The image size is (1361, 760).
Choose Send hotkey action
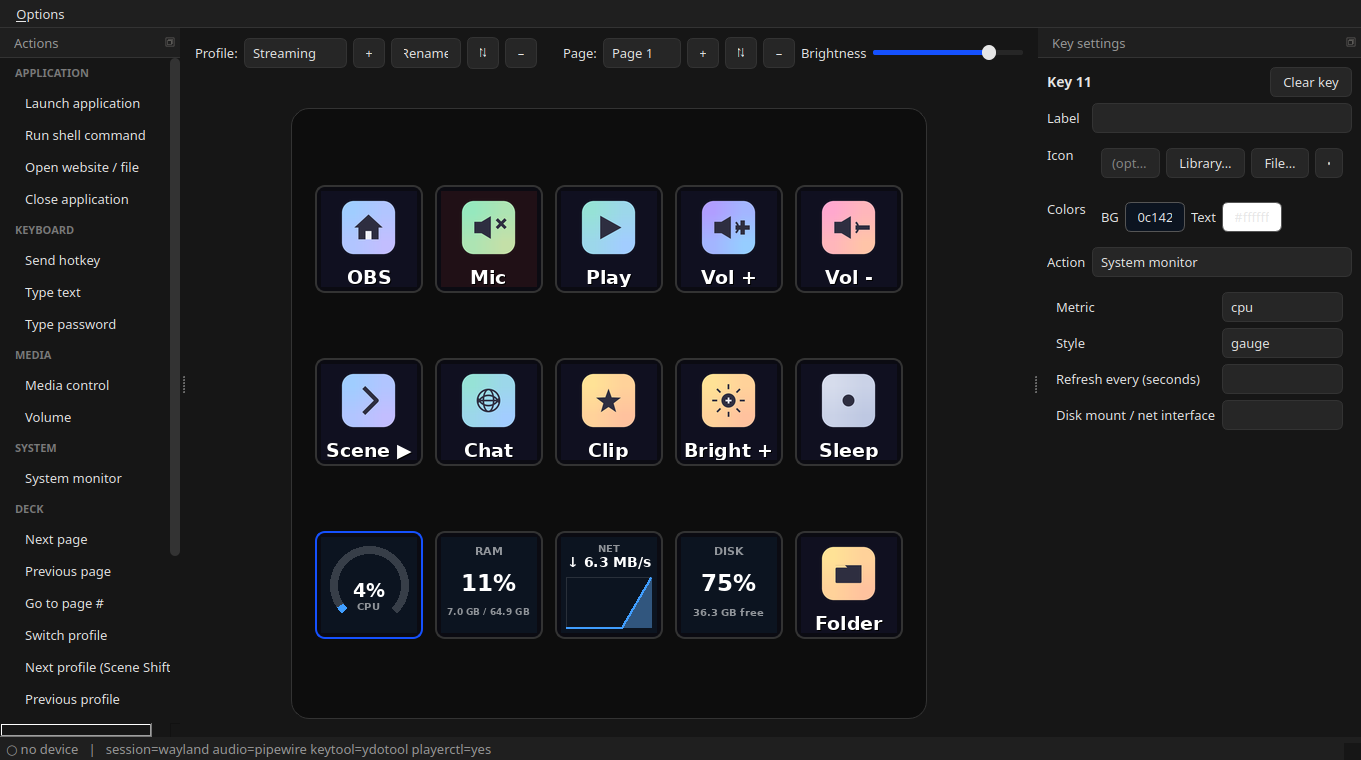63,260
